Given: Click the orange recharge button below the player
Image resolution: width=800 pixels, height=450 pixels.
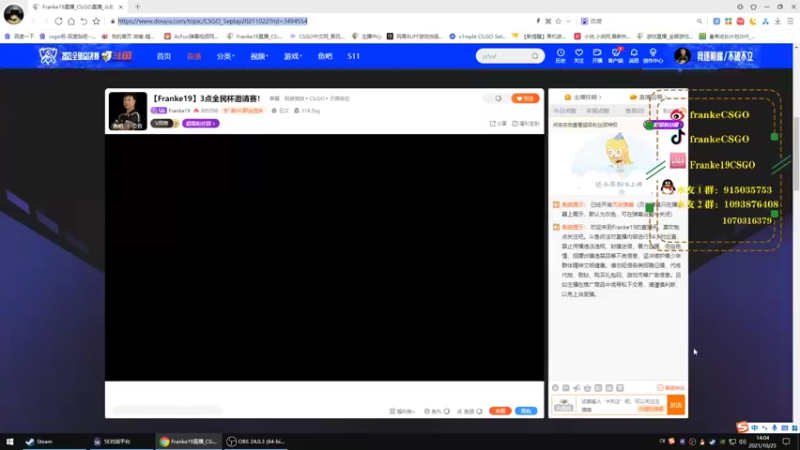Looking at the screenshot, I should click(x=500, y=411).
